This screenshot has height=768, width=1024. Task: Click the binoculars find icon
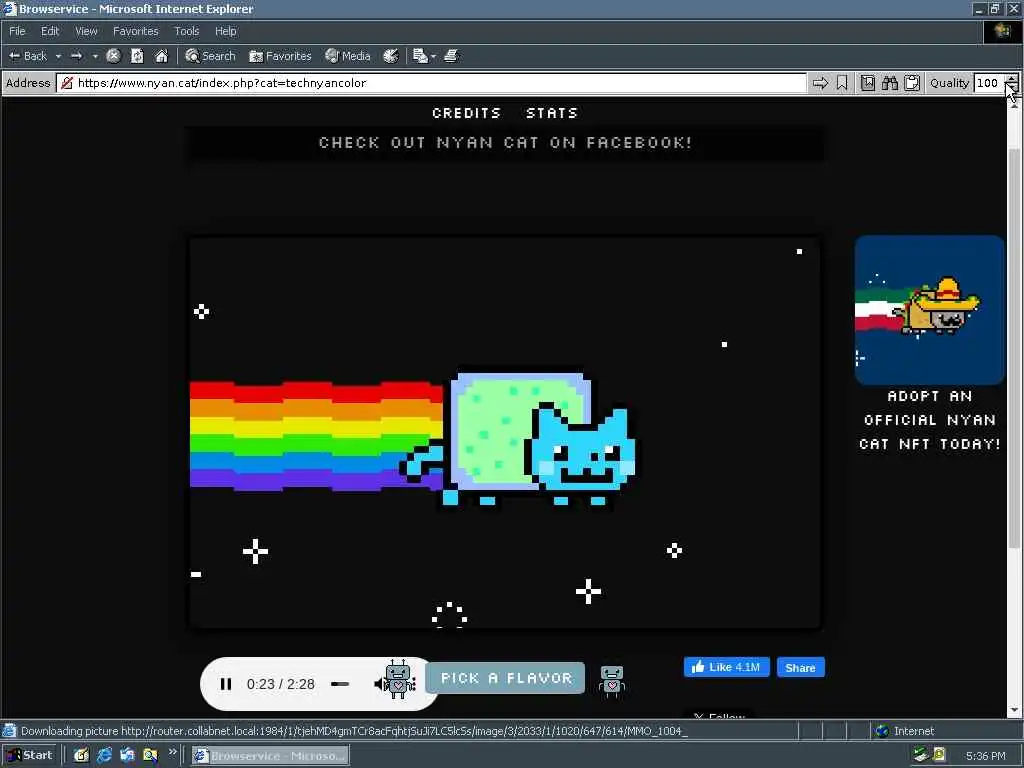click(x=889, y=83)
